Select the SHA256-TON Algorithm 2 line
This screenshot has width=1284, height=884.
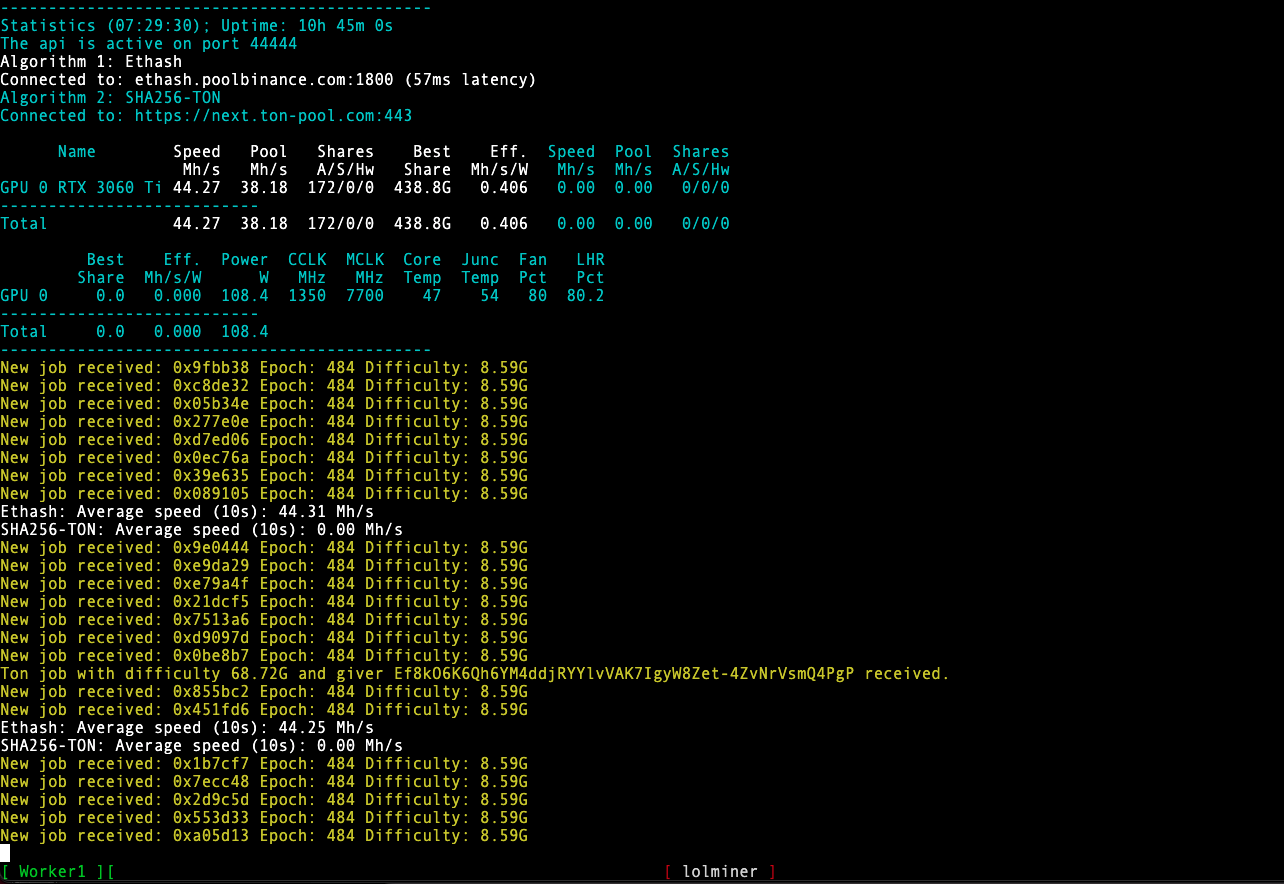110,97
